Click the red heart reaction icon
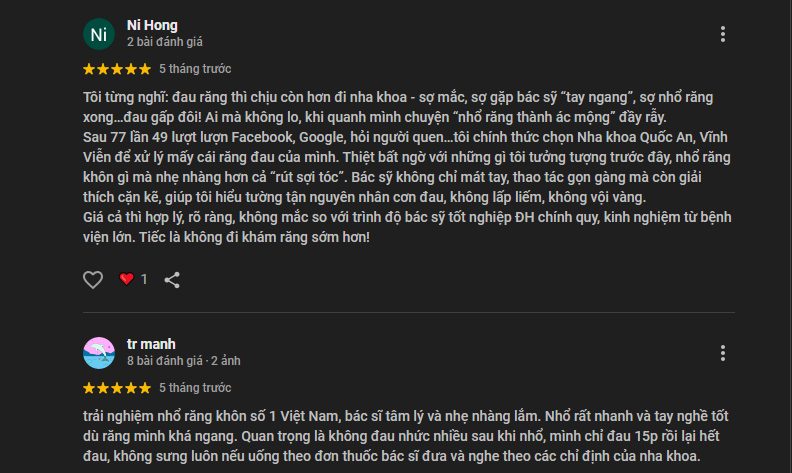The height and width of the screenshot is (473, 792). (x=126, y=278)
